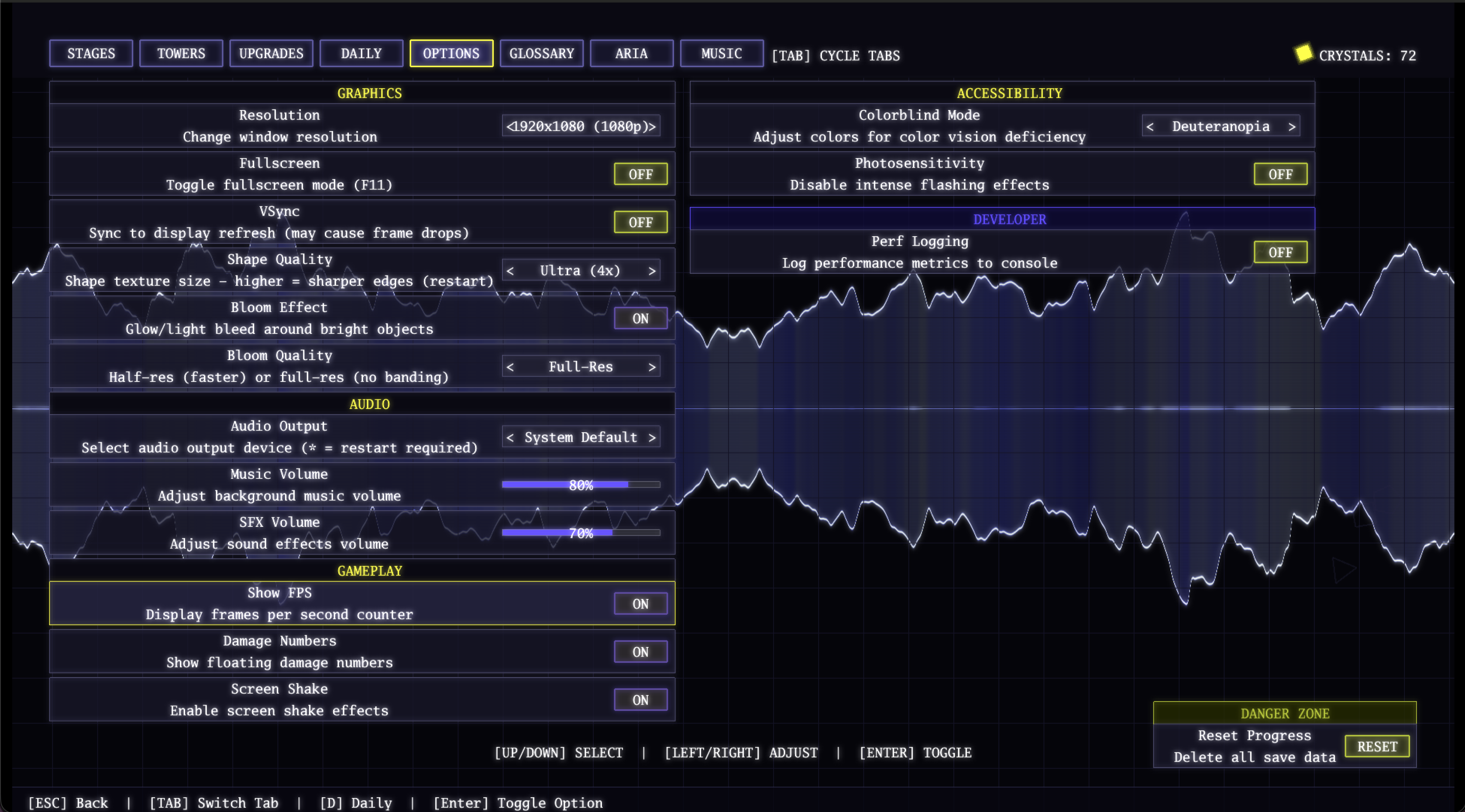Open Resolution 1920x1080 selector
The height and width of the screenshot is (812, 1465).
pos(581,126)
